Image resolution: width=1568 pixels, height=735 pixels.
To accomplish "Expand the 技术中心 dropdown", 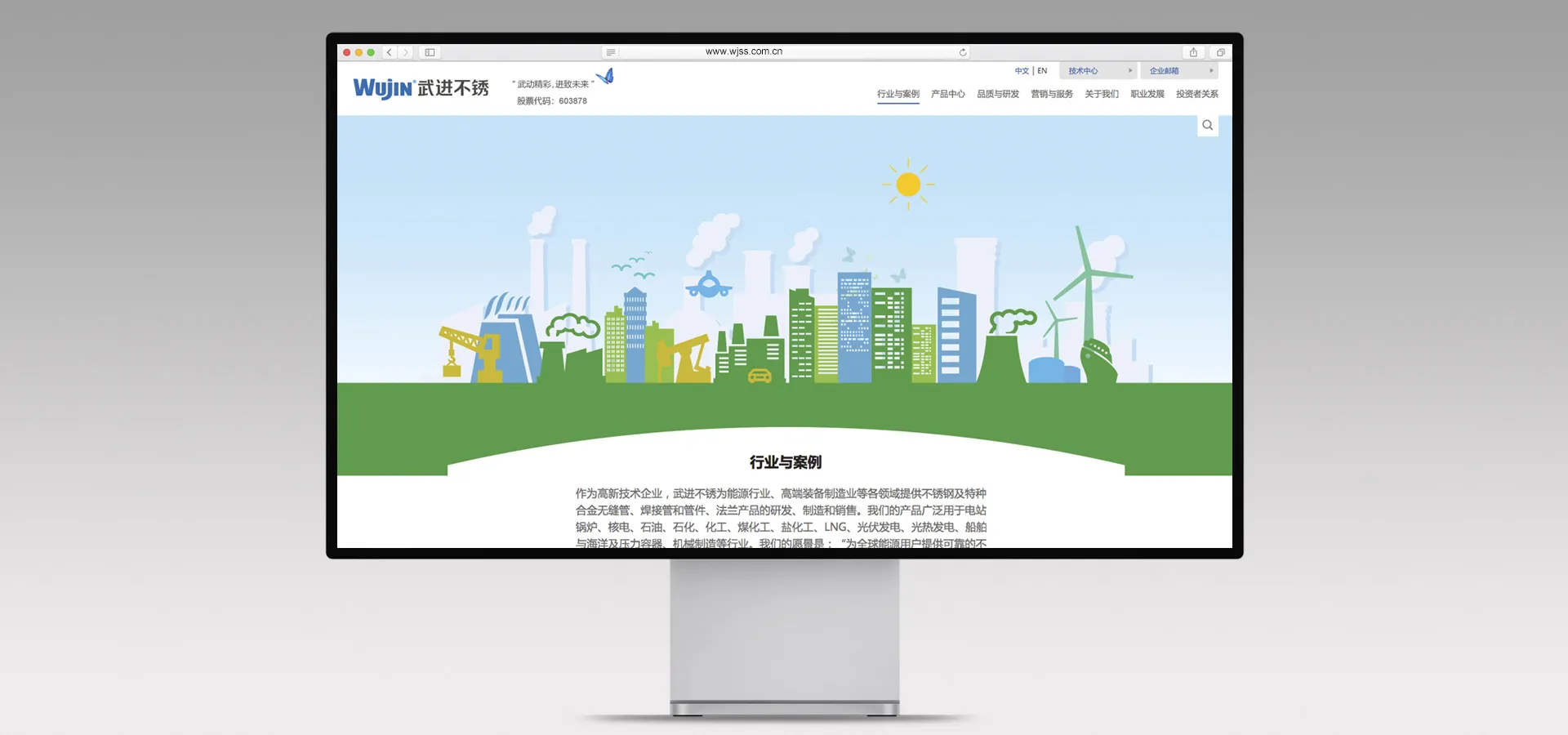I will pyautogui.click(x=1099, y=71).
